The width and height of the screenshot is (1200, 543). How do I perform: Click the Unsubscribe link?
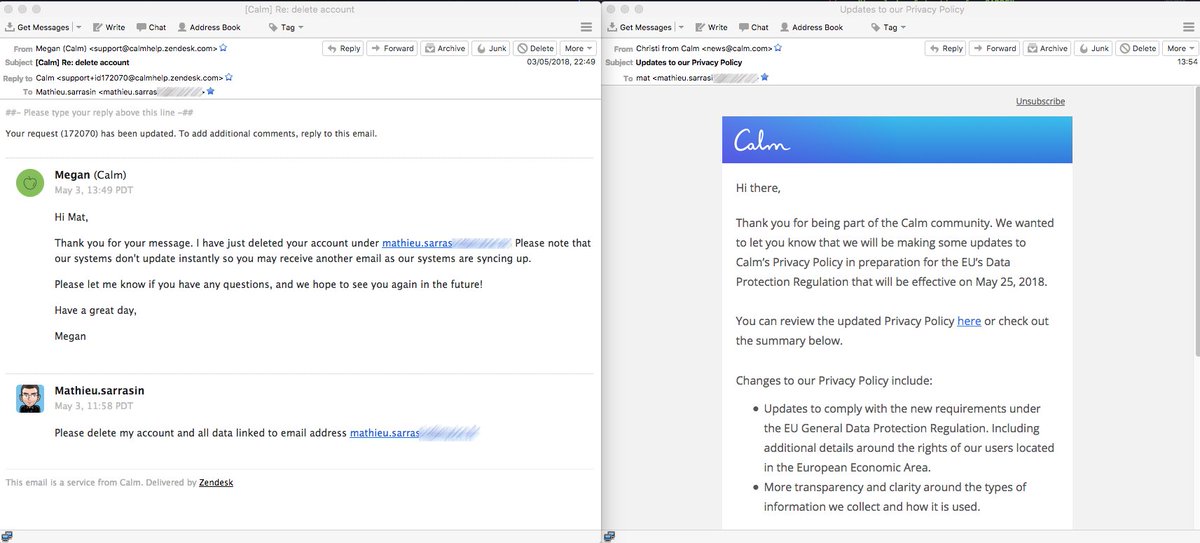coord(1040,102)
